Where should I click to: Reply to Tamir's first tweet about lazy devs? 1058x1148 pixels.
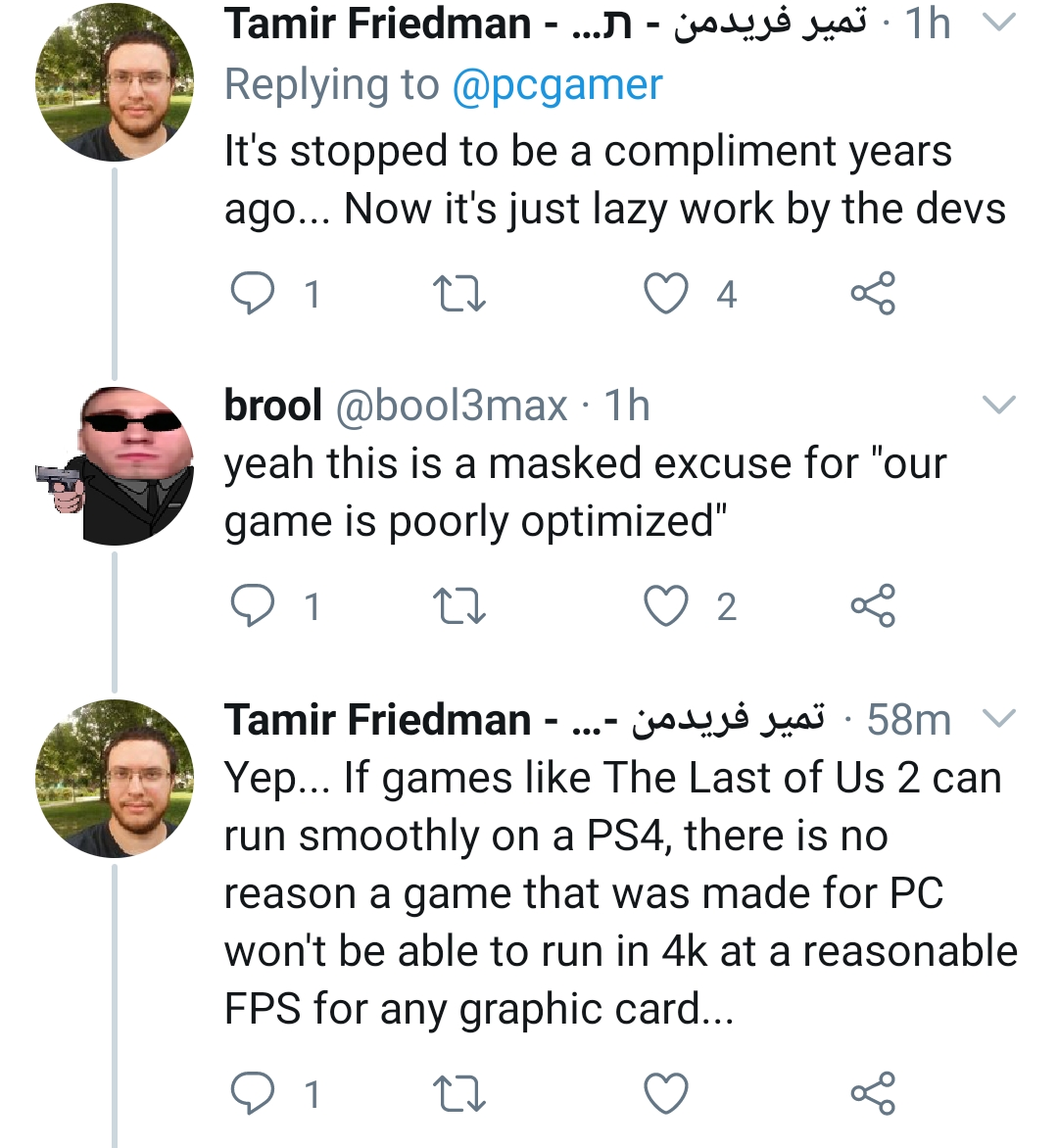(253, 293)
